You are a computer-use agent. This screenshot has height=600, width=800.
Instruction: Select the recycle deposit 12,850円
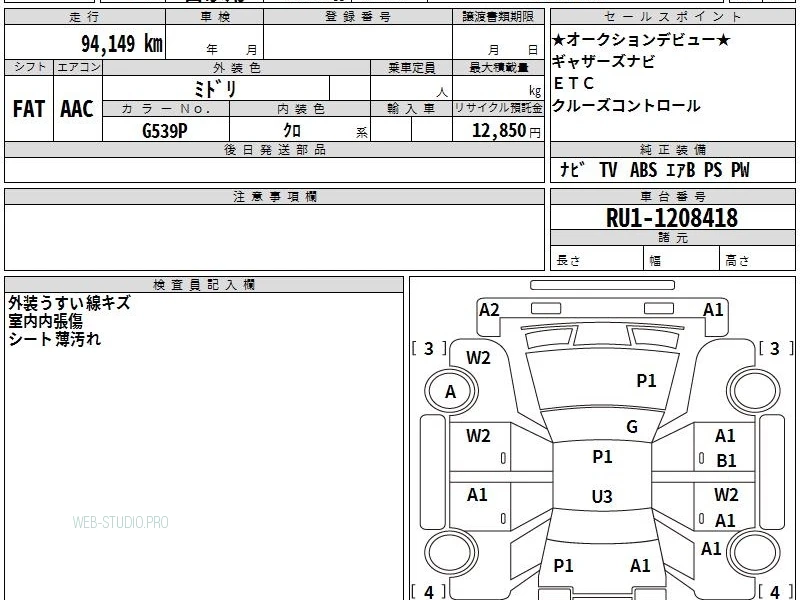(x=506, y=131)
